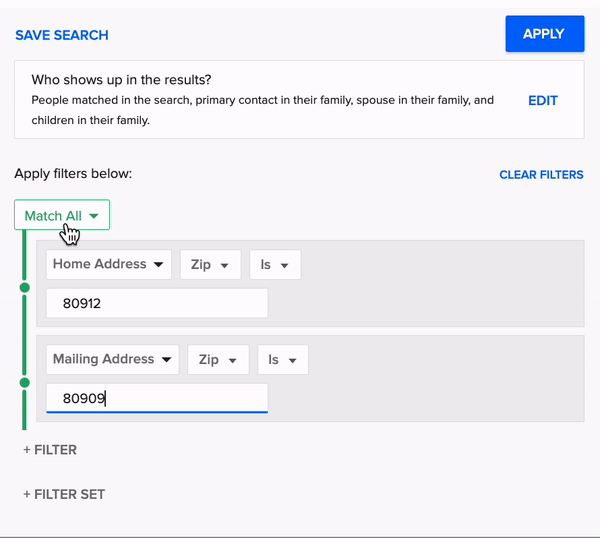Add a new group with + FILTER SET

[x=64, y=494]
